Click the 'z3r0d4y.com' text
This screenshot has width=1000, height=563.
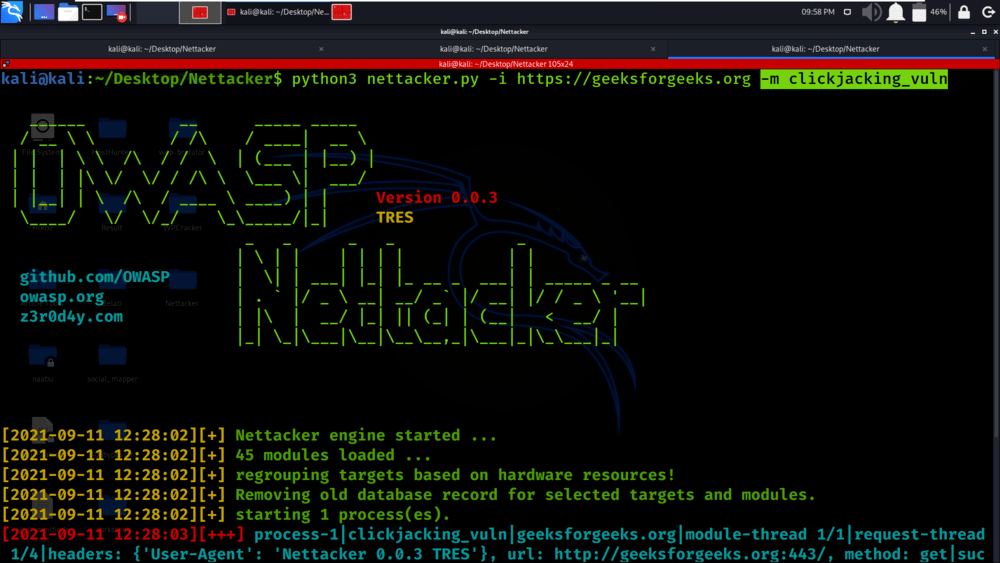71,317
